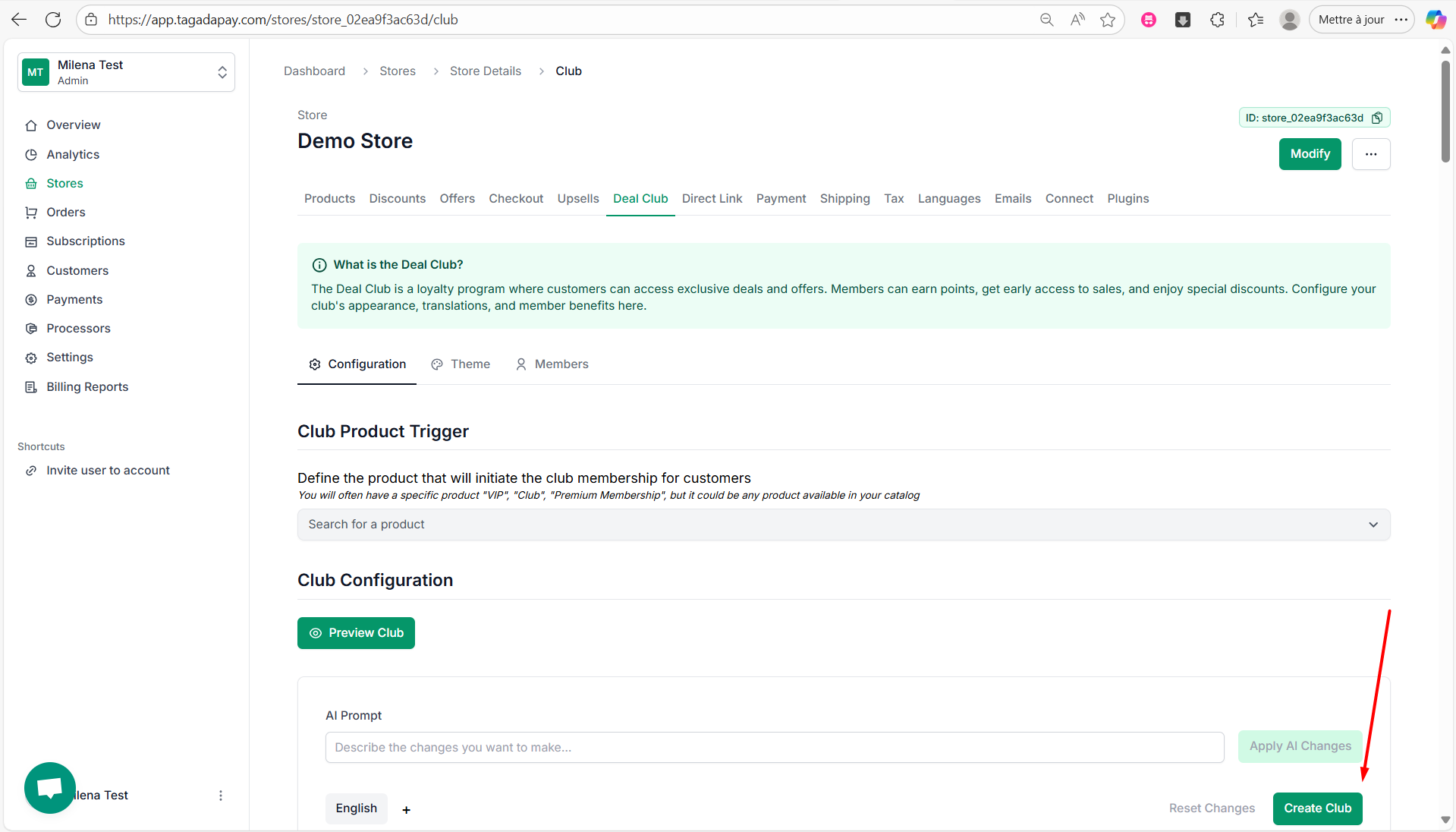The width and height of the screenshot is (1456, 832).
Task: Click the dark download extension icon
Action: pyautogui.click(x=1182, y=20)
